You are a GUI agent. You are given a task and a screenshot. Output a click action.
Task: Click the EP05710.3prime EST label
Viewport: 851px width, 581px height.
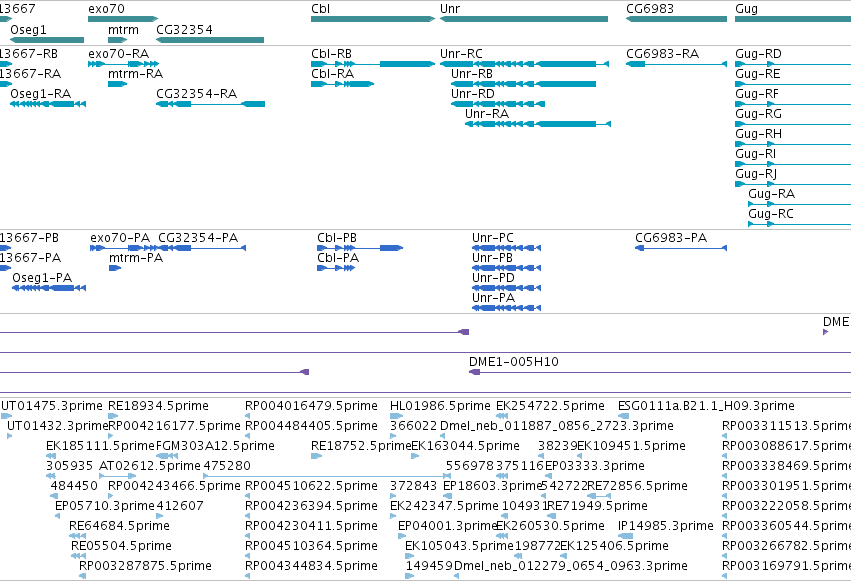[105, 507]
